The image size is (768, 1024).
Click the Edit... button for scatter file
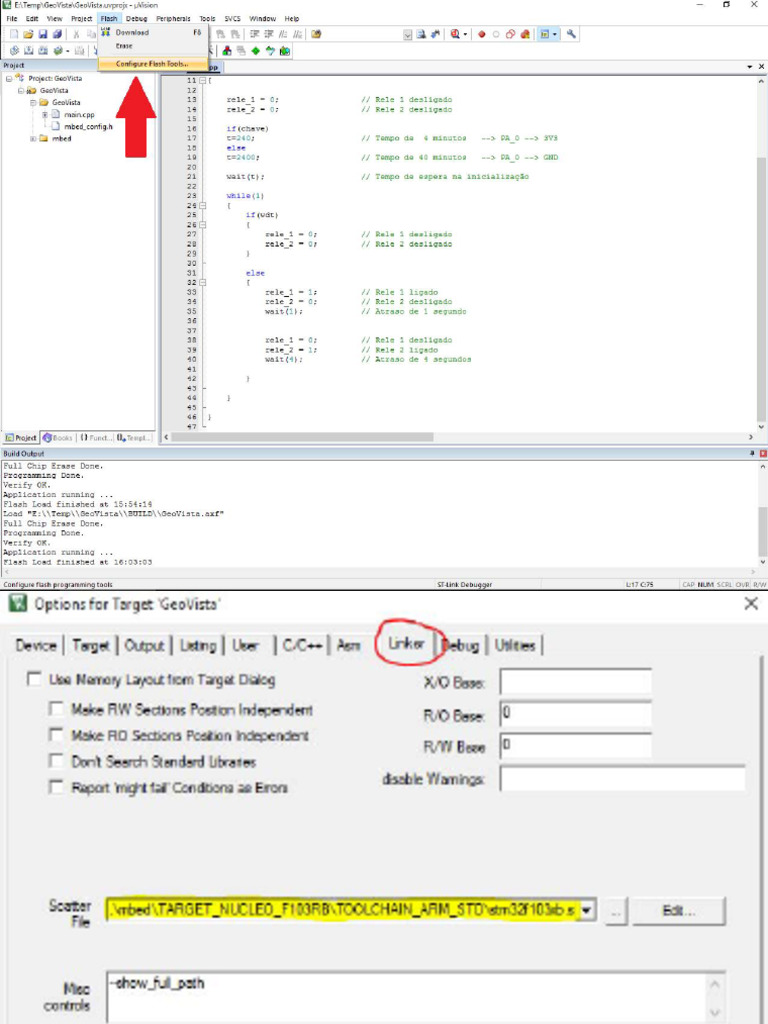click(x=679, y=911)
